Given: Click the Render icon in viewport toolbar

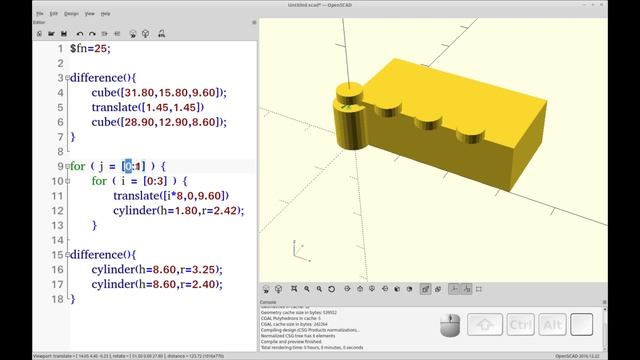Looking at the screenshot, I should pyautogui.click(x=278, y=289).
